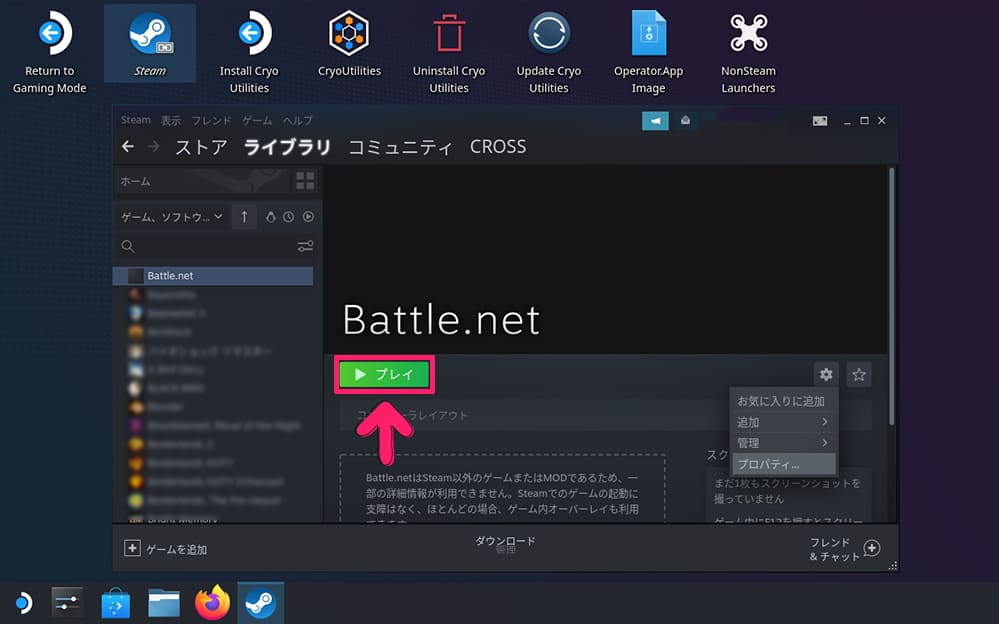
Task: Toggle the flame sort filter icon
Action: [x=271, y=217]
